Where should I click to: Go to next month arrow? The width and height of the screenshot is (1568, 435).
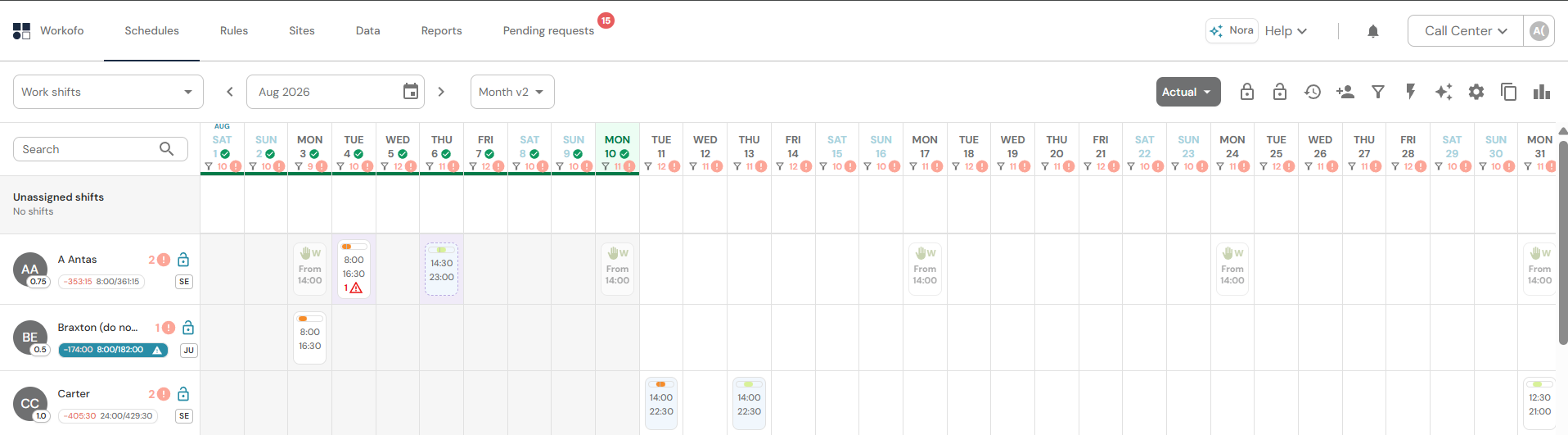pyautogui.click(x=441, y=92)
